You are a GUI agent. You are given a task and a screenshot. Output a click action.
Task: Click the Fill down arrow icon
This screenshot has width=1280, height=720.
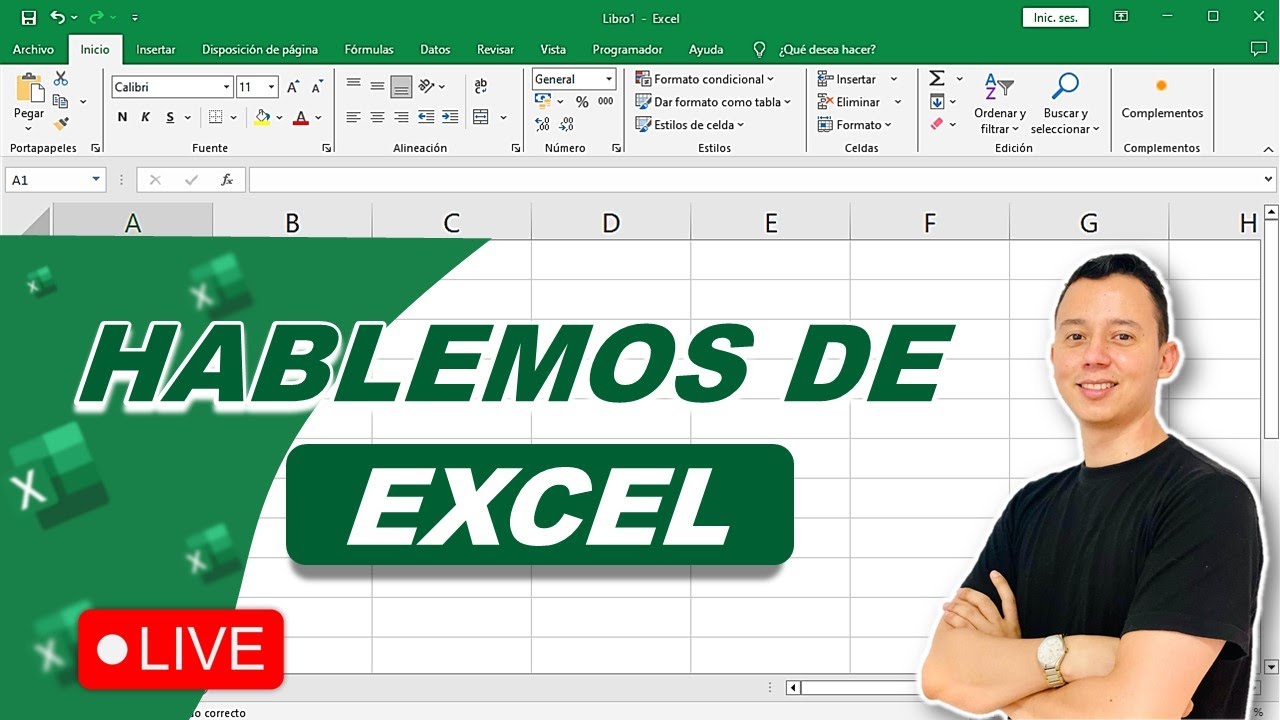[937, 101]
